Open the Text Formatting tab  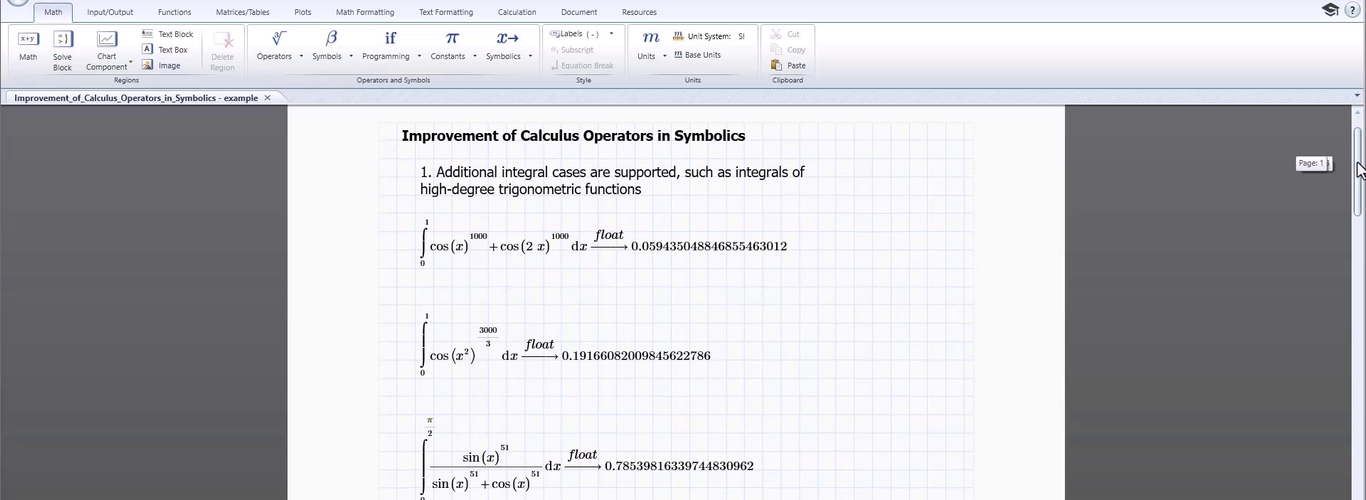coord(446,12)
